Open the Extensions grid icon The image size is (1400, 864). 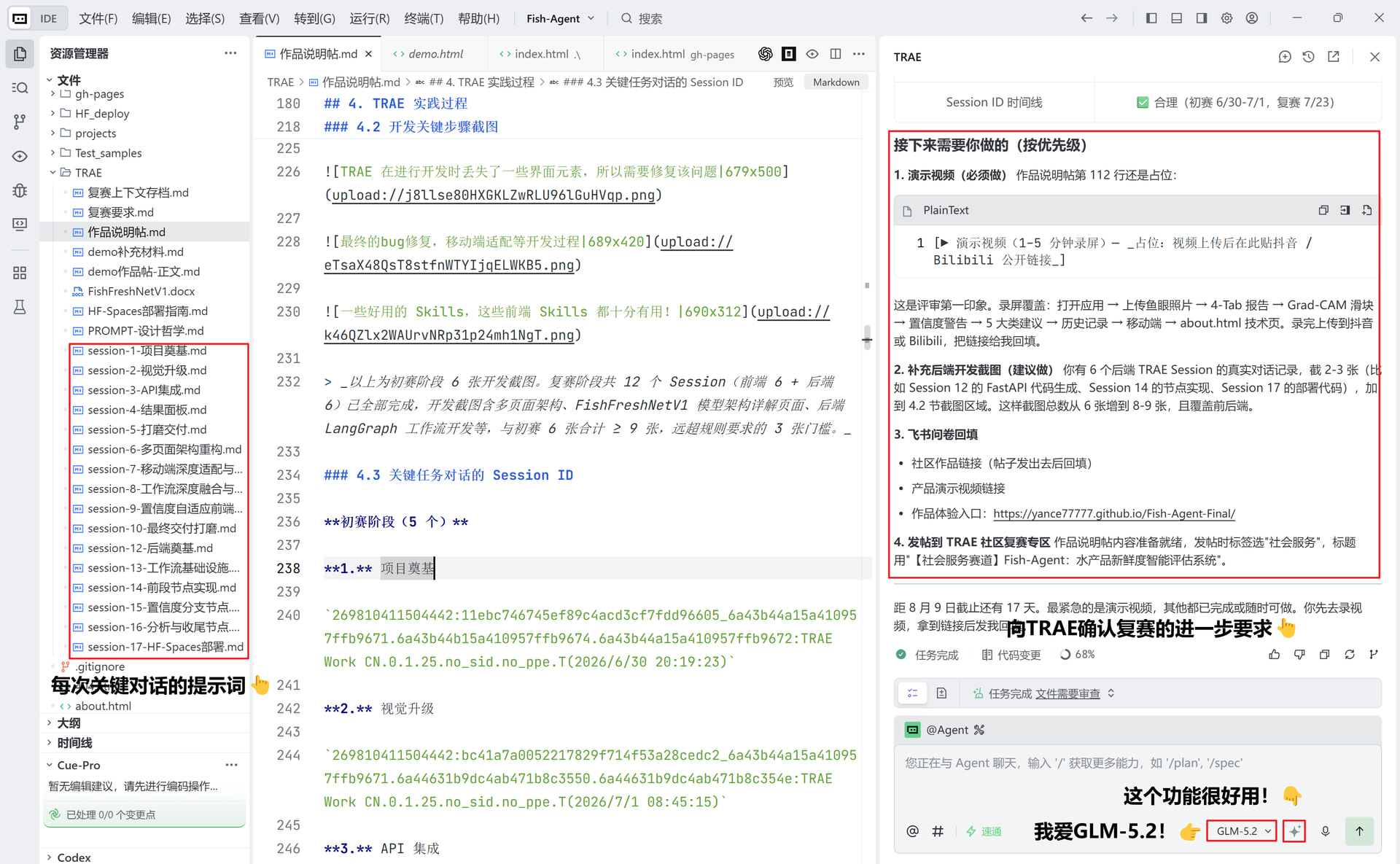pos(20,273)
